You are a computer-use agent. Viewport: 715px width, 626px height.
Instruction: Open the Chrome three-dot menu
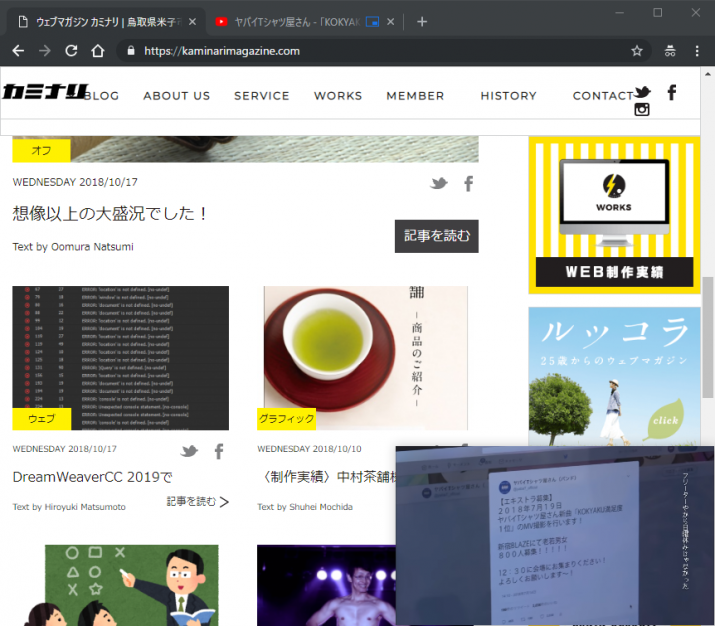697,51
